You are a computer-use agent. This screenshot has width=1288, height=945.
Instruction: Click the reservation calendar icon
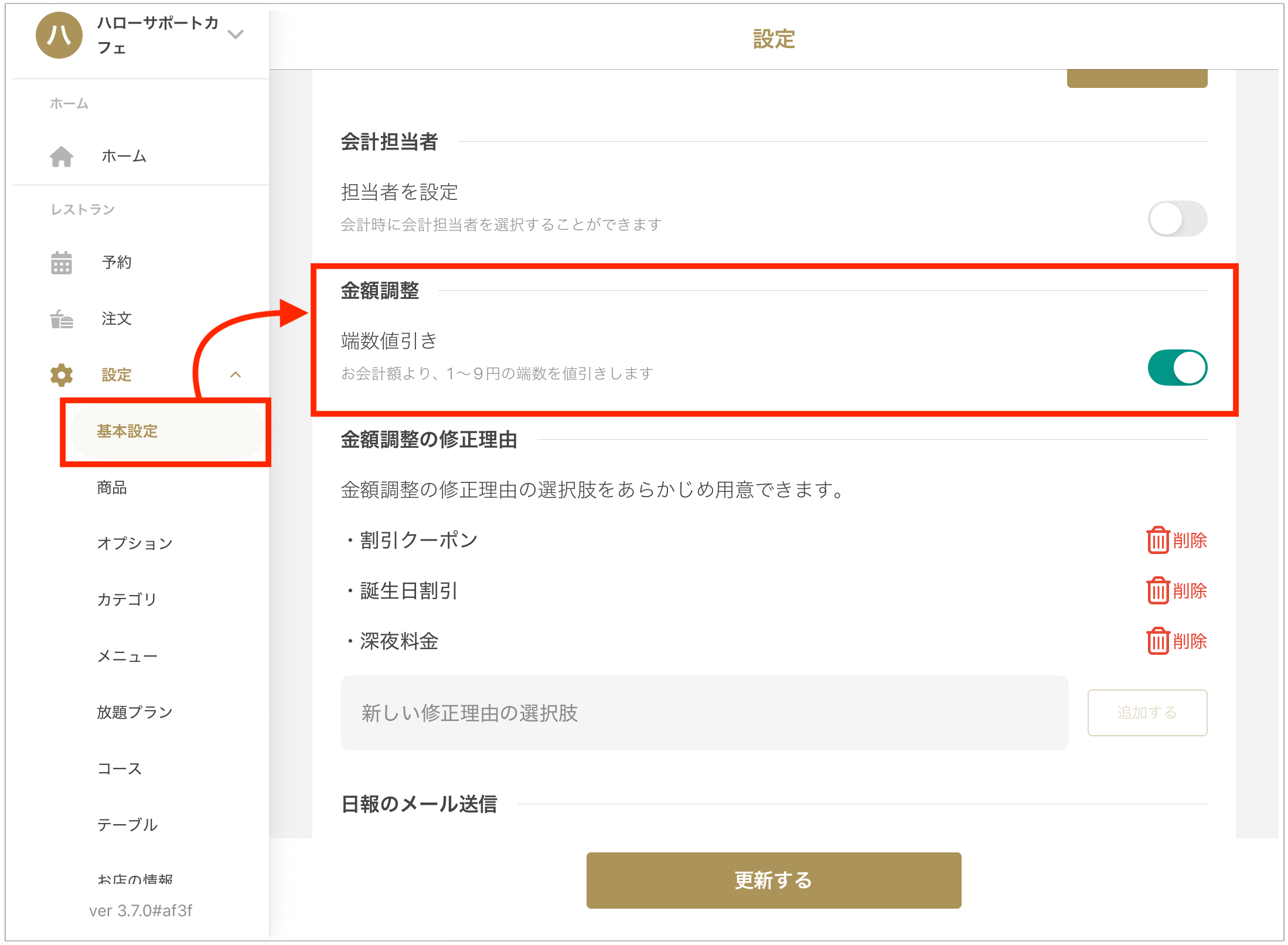62,263
